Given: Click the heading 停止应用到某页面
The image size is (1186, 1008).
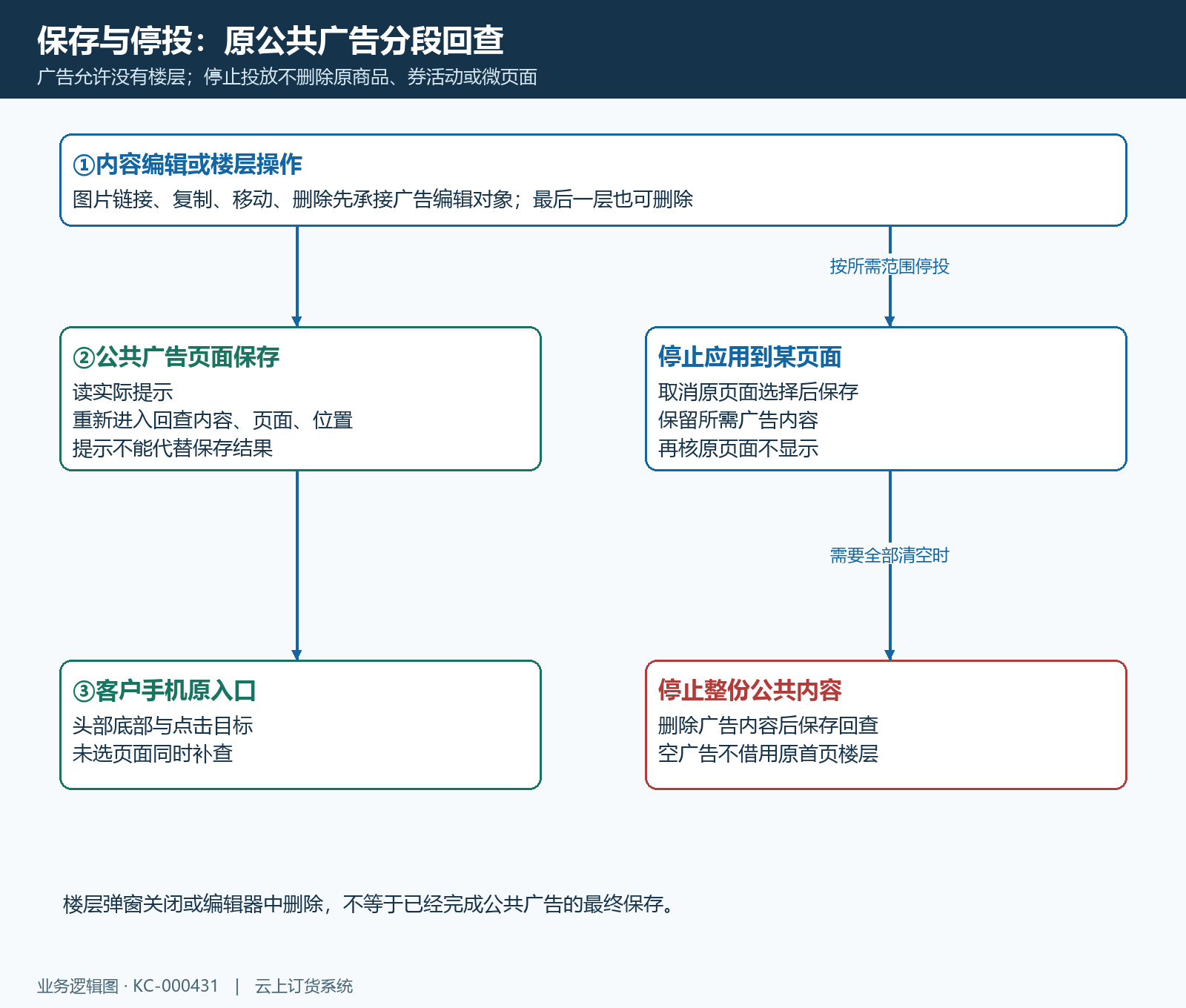Looking at the screenshot, I should click(750, 357).
